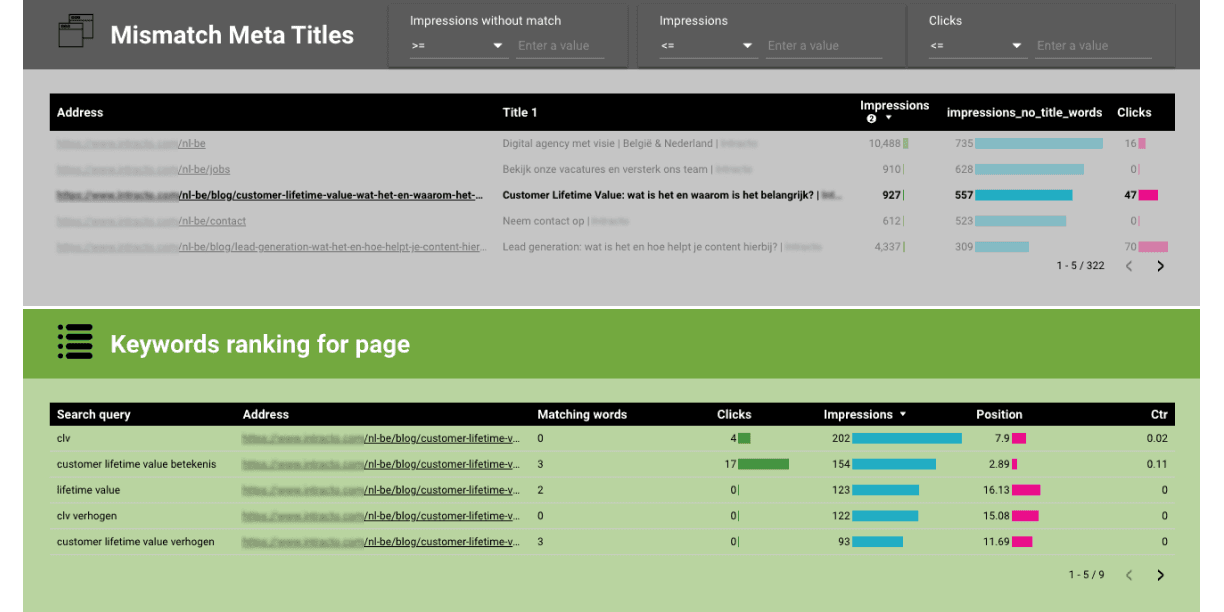
Task: Click the browser windows icon beside Mismatch Meta Titles
Action: click(75, 32)
